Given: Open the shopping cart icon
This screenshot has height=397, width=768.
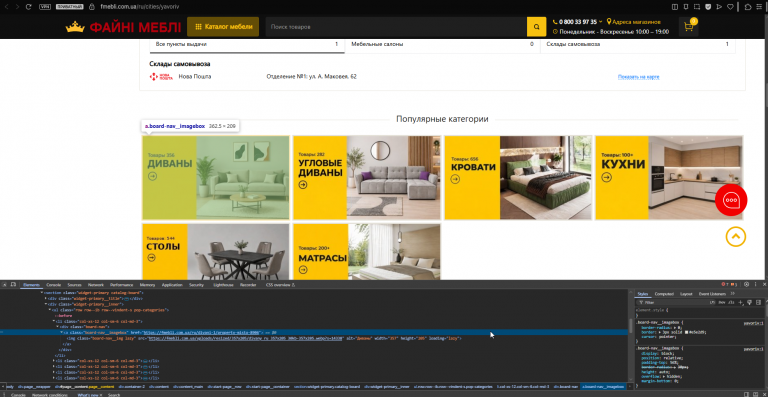Looking at the screenshot, I should pyautogui.click(x=688, y=27).
